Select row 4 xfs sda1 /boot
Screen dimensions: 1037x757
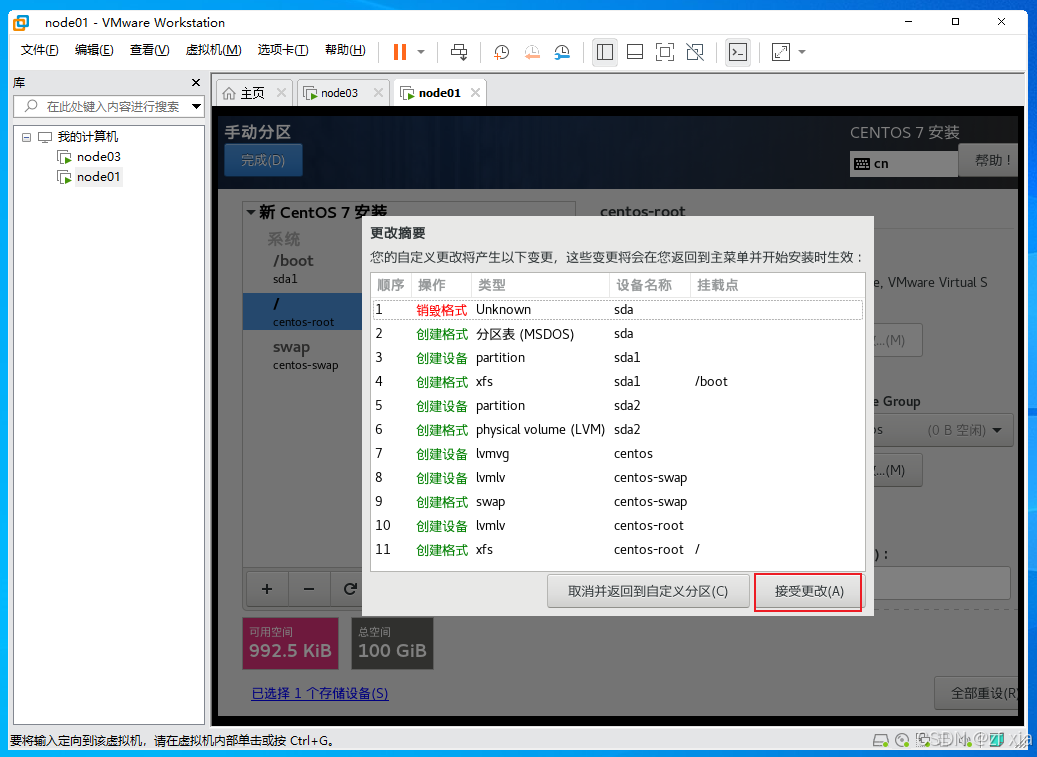coord(618,381)
